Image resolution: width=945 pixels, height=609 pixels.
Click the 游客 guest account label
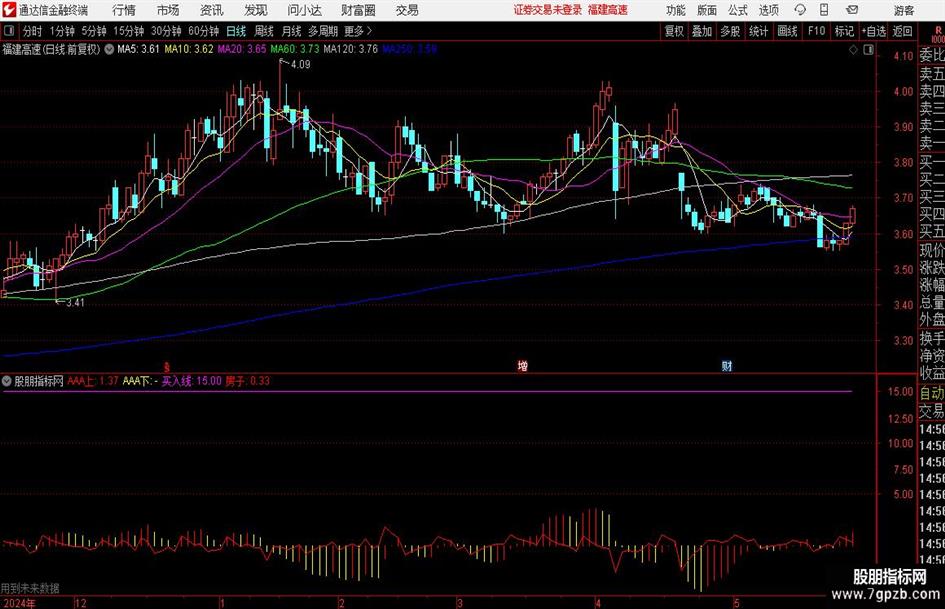click(903, 10)
